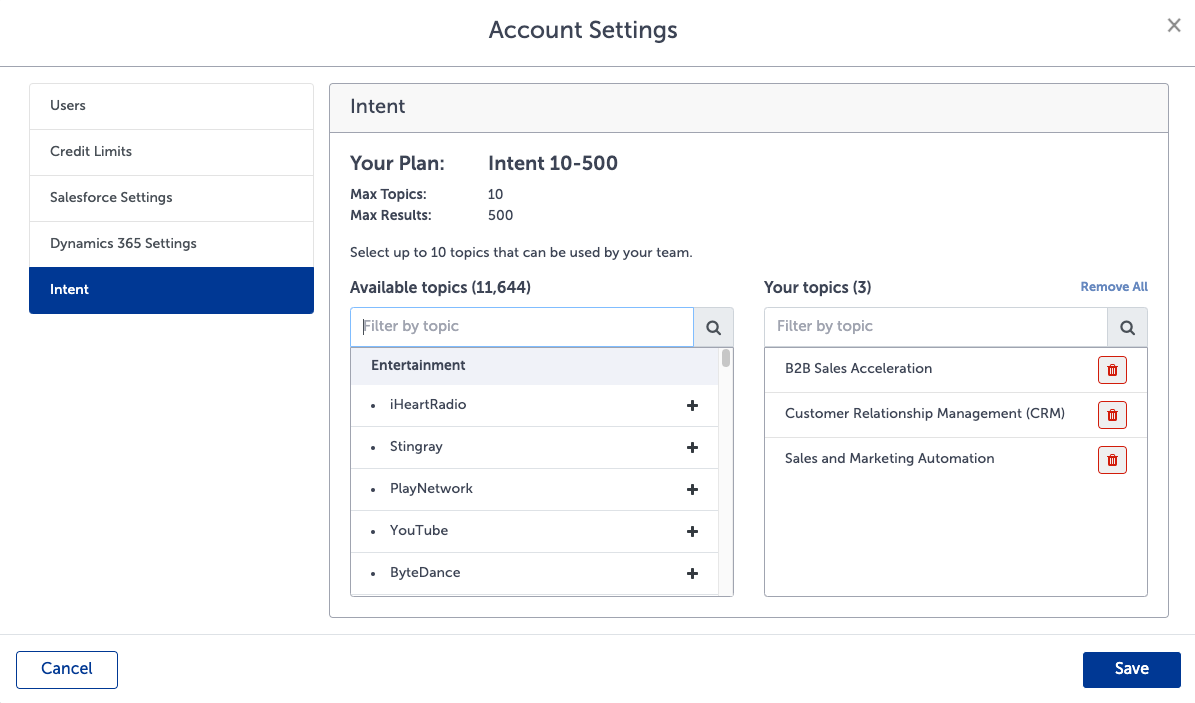Select Customer Relationship Management (CRM) text
This screenshot has height=703, width=1195.
[924, 413]
